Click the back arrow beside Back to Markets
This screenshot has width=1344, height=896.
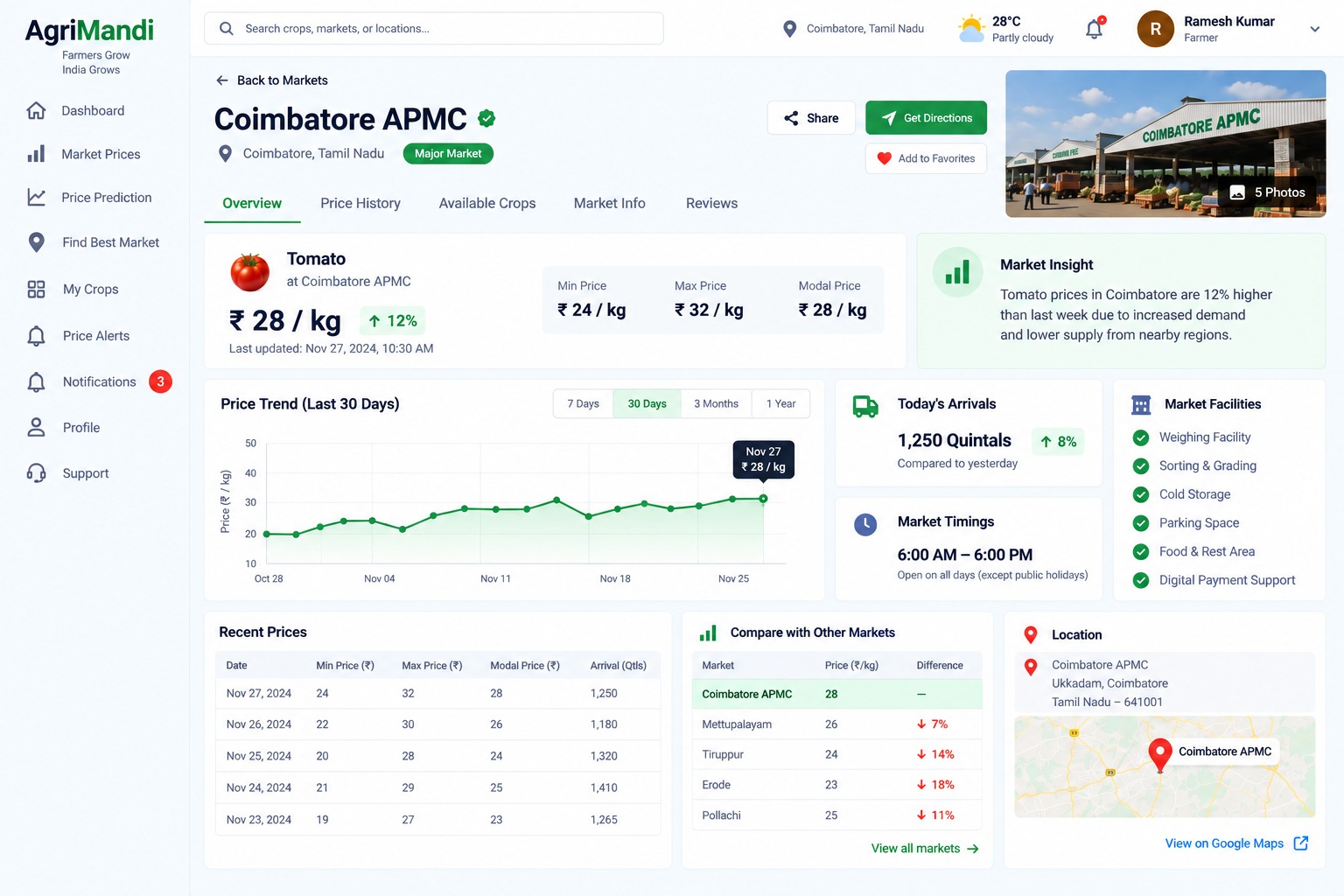pyautogui.click(x=222, y=80)
